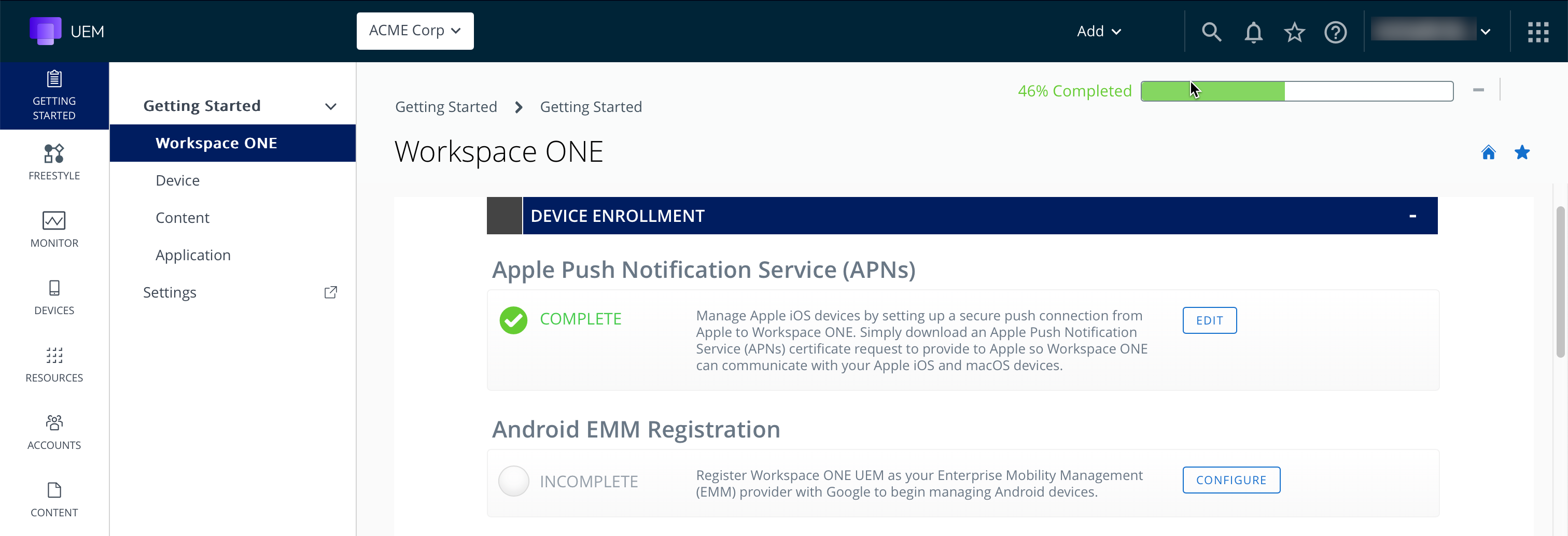Collapse the Device Enrollment section

click(1412, 216)
